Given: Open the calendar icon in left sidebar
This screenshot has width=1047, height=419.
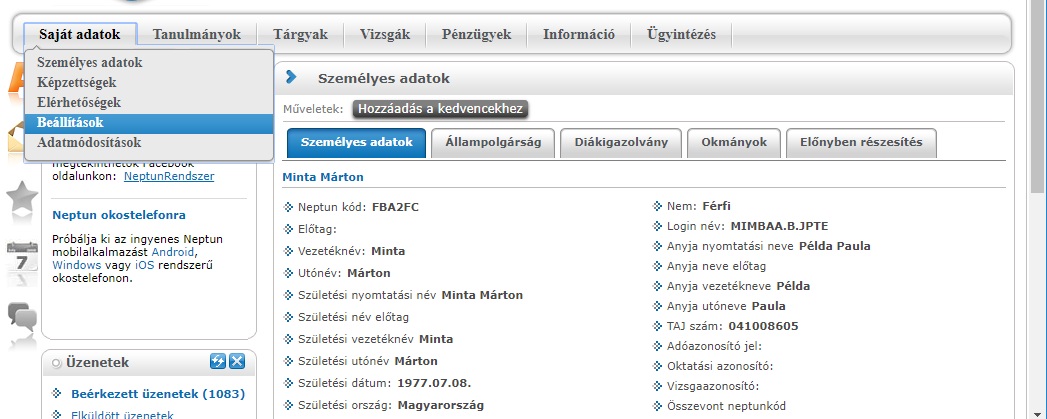Looking at the screenshot, I should click(x=21, y=259).
